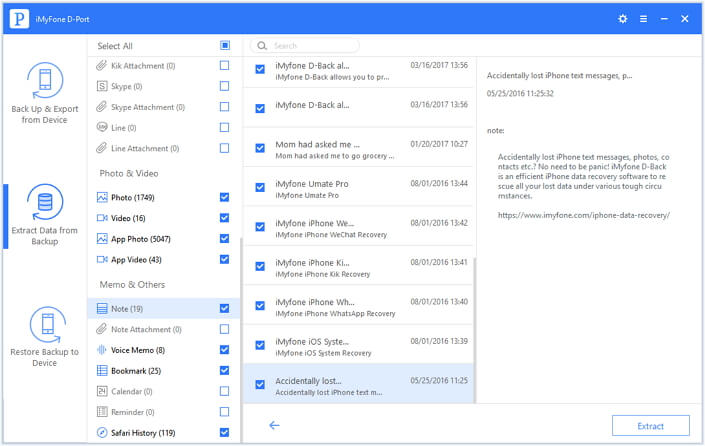Select the Reminder (0) category
The image size is (705, 446).
point(163,412)
